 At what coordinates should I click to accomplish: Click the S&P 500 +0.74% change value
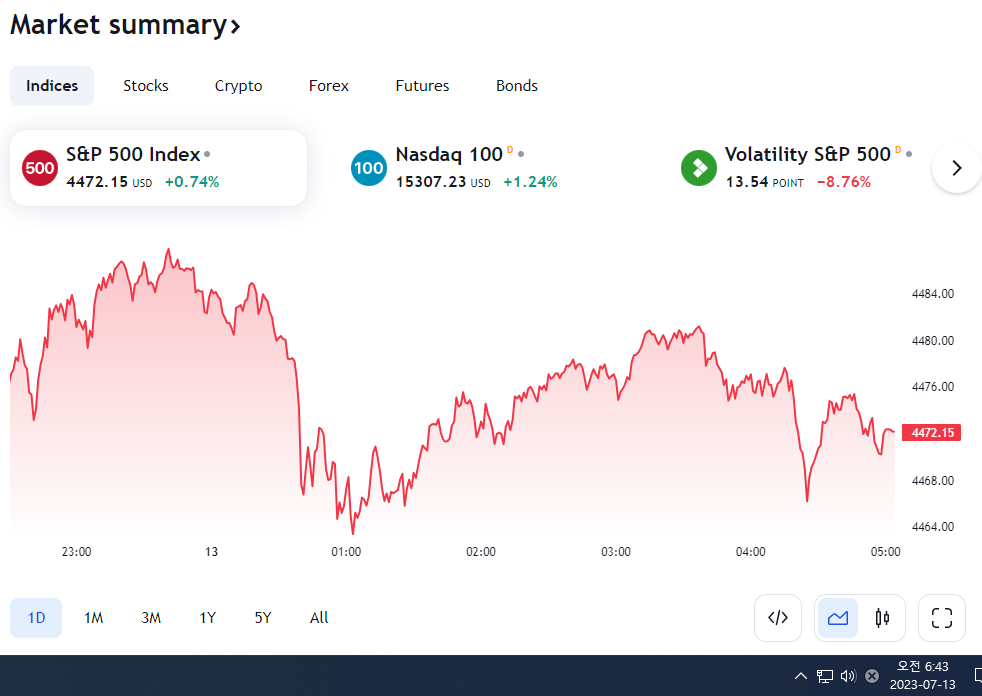192,182
